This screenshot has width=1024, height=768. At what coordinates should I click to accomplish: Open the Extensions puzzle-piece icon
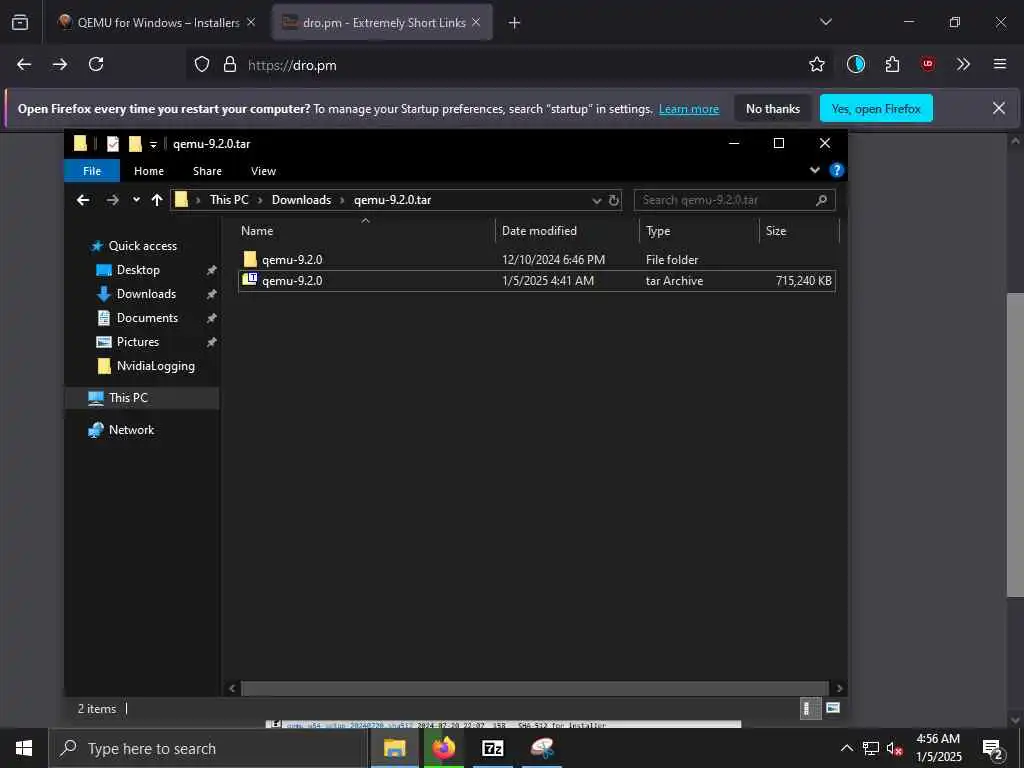click(x=892, y=64)
